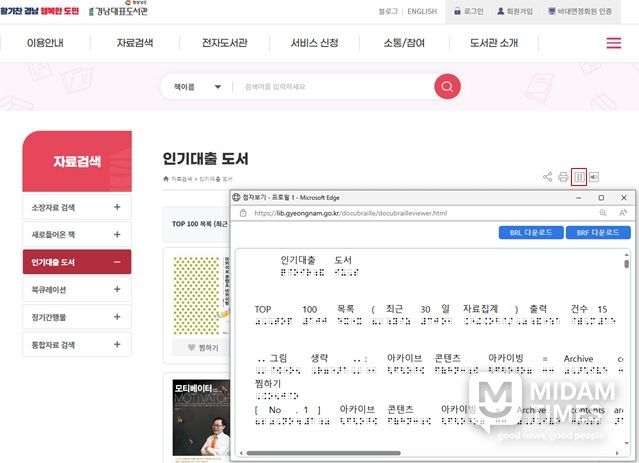Click the 경남대표도서관 logo

click(x=118, y=11)
